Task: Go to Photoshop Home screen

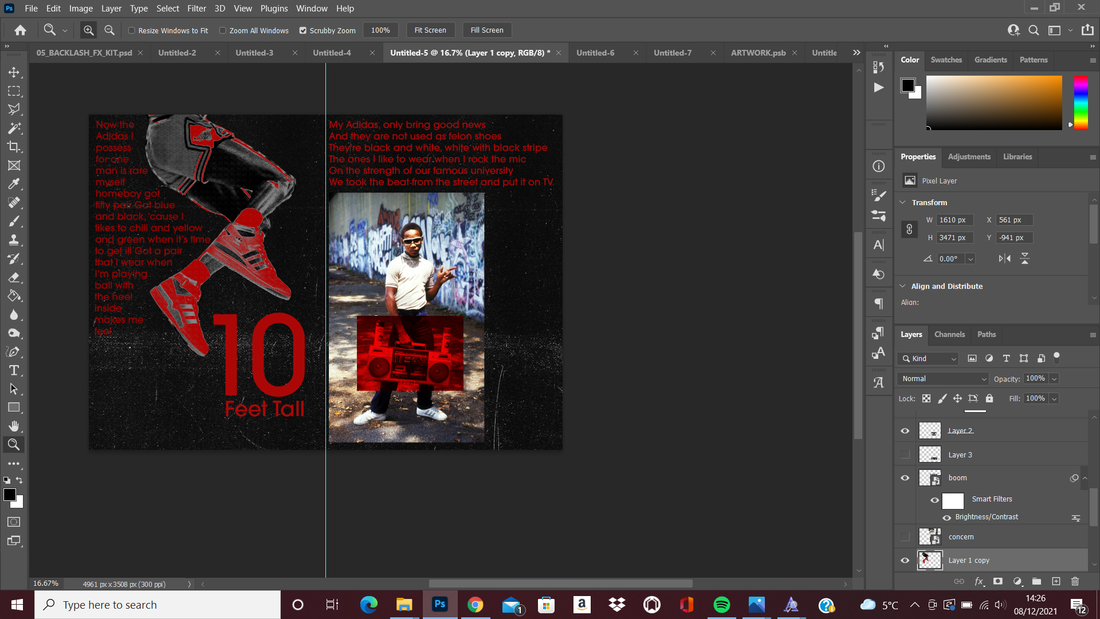Action: 20,30
